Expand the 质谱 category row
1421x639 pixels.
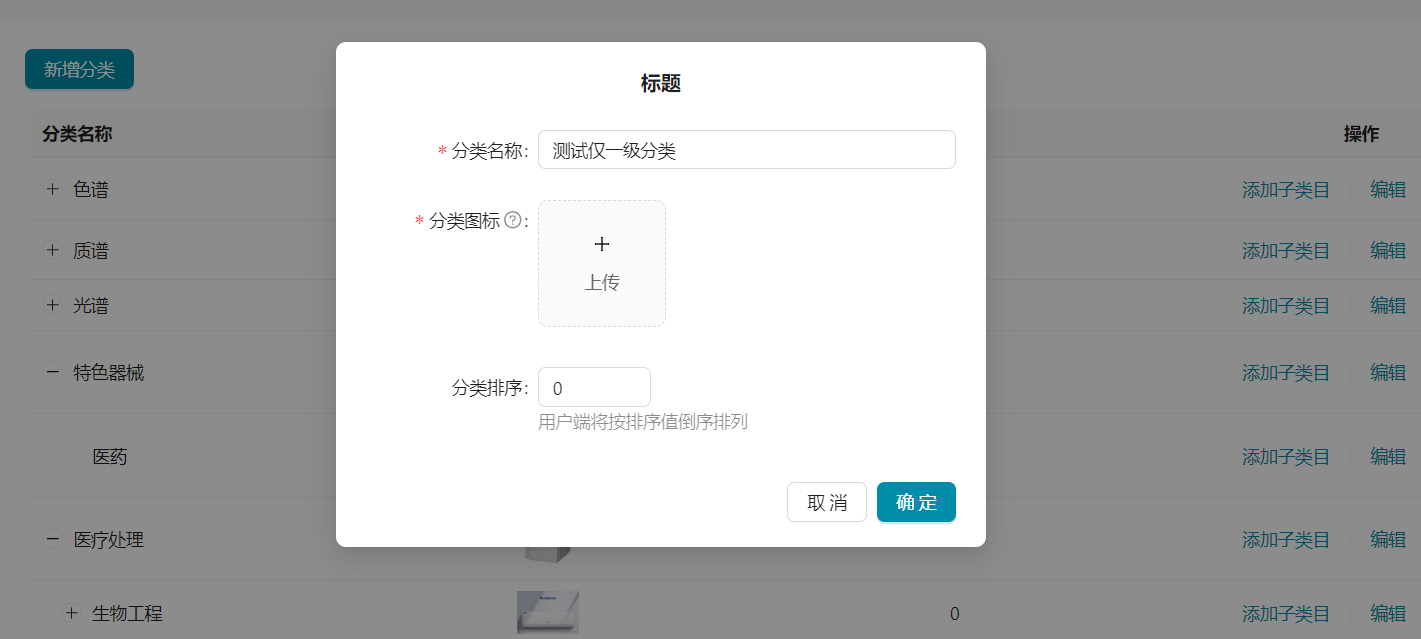[x=52, y=250]
